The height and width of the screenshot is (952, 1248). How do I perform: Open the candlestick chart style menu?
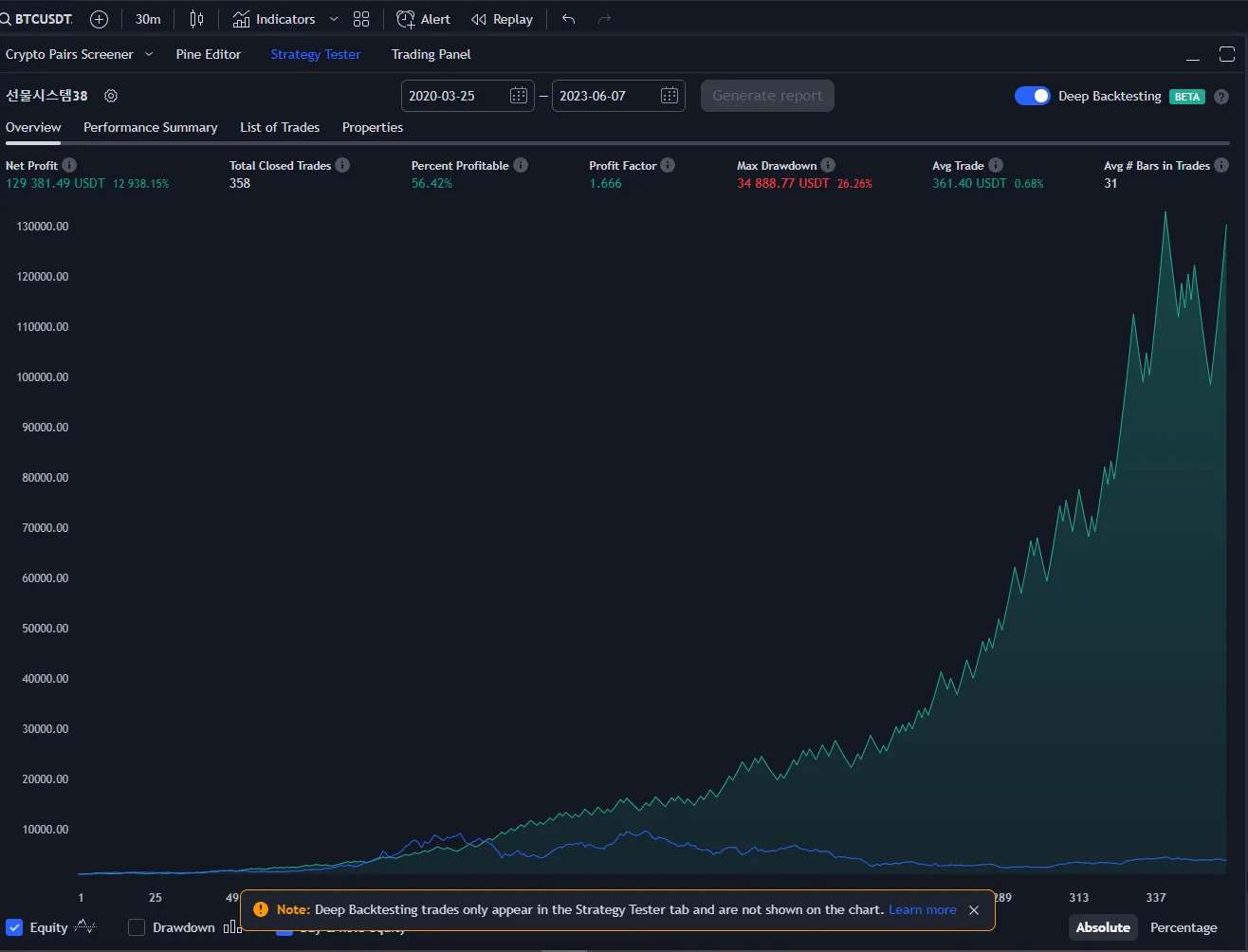pyautogui.click(x=196, y=19)
